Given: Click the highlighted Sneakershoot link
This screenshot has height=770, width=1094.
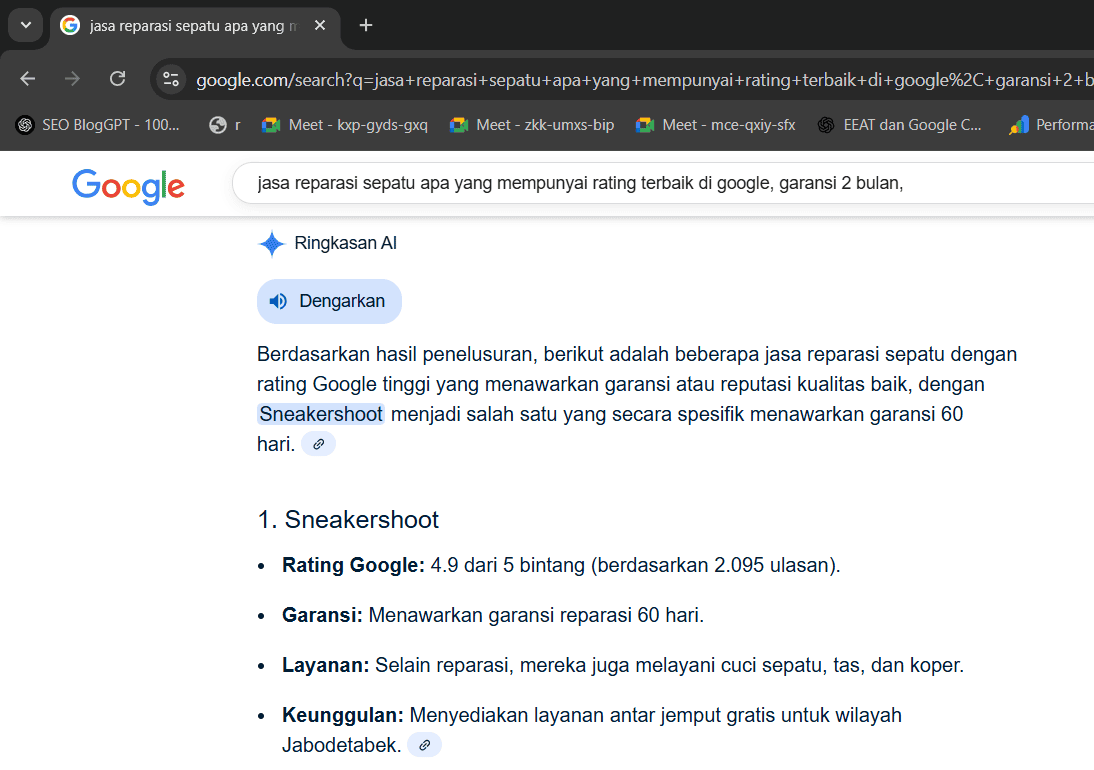Looking at the screenshot, I should point(321,414).
